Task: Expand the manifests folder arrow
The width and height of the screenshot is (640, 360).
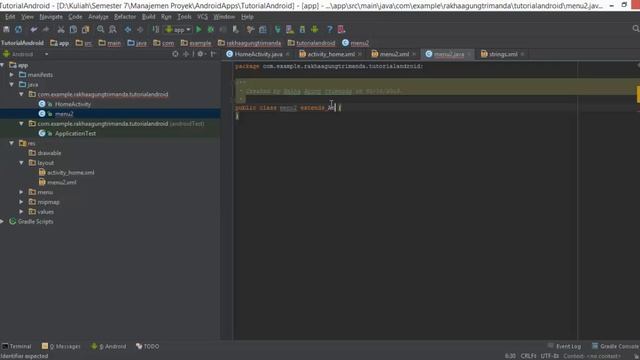Action: pyautogui.click(x=12, y=75)
